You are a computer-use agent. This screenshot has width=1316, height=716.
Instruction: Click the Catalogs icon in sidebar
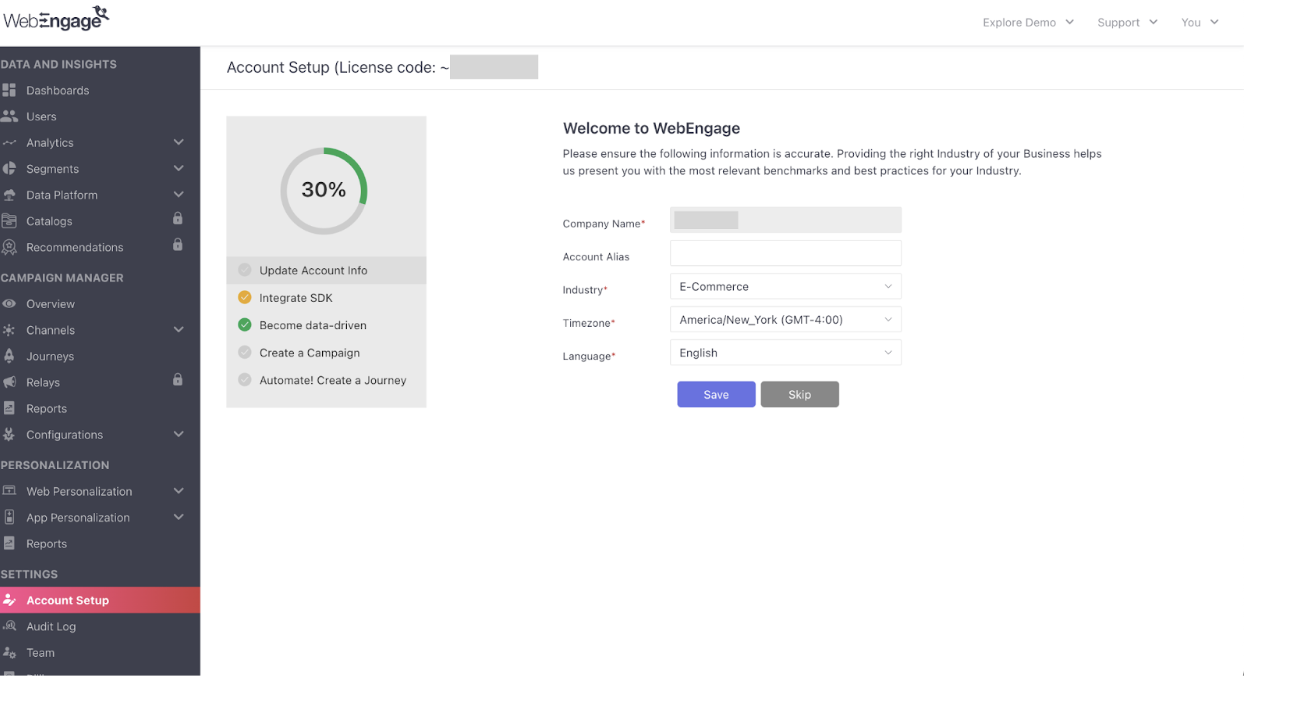point(9,221)
